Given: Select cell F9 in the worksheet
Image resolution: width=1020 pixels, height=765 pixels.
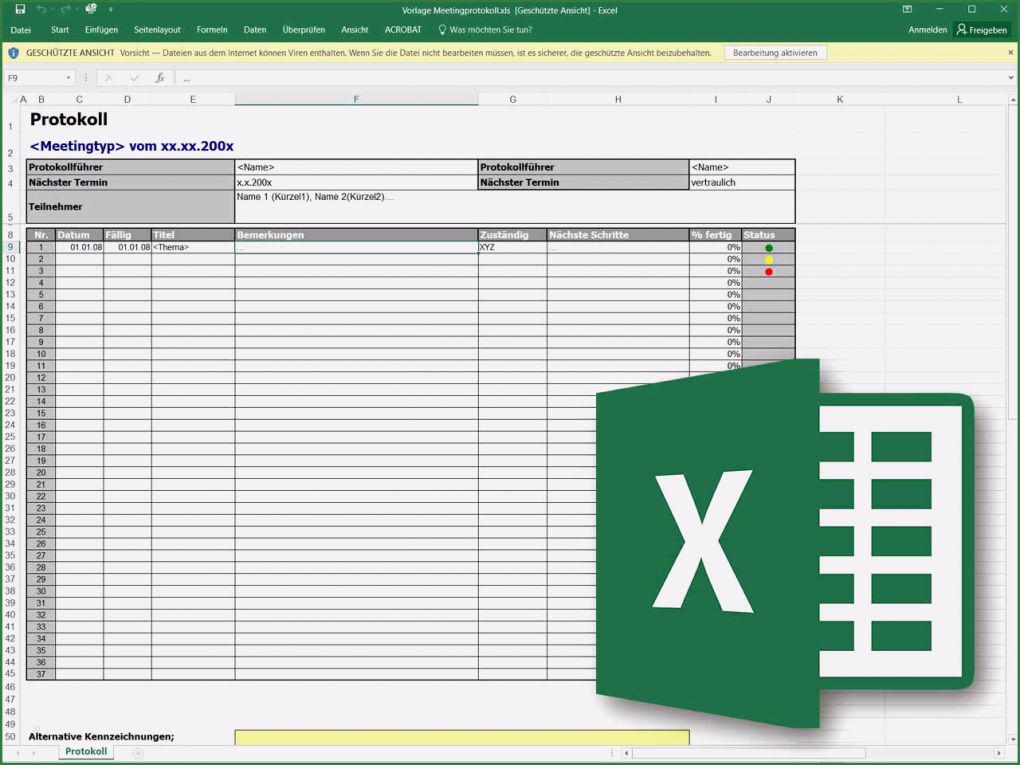Looking at the screenshot, I should 356,246.
